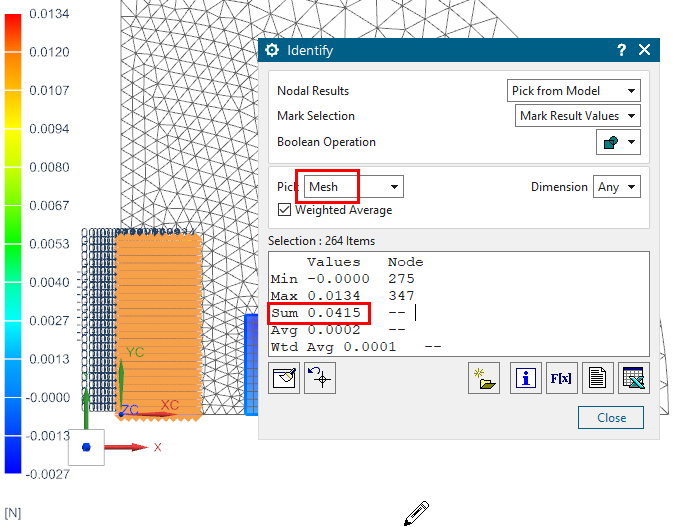673x527 pixels.
Task: Click the F[x] function icon
Action: pos(560,379)
